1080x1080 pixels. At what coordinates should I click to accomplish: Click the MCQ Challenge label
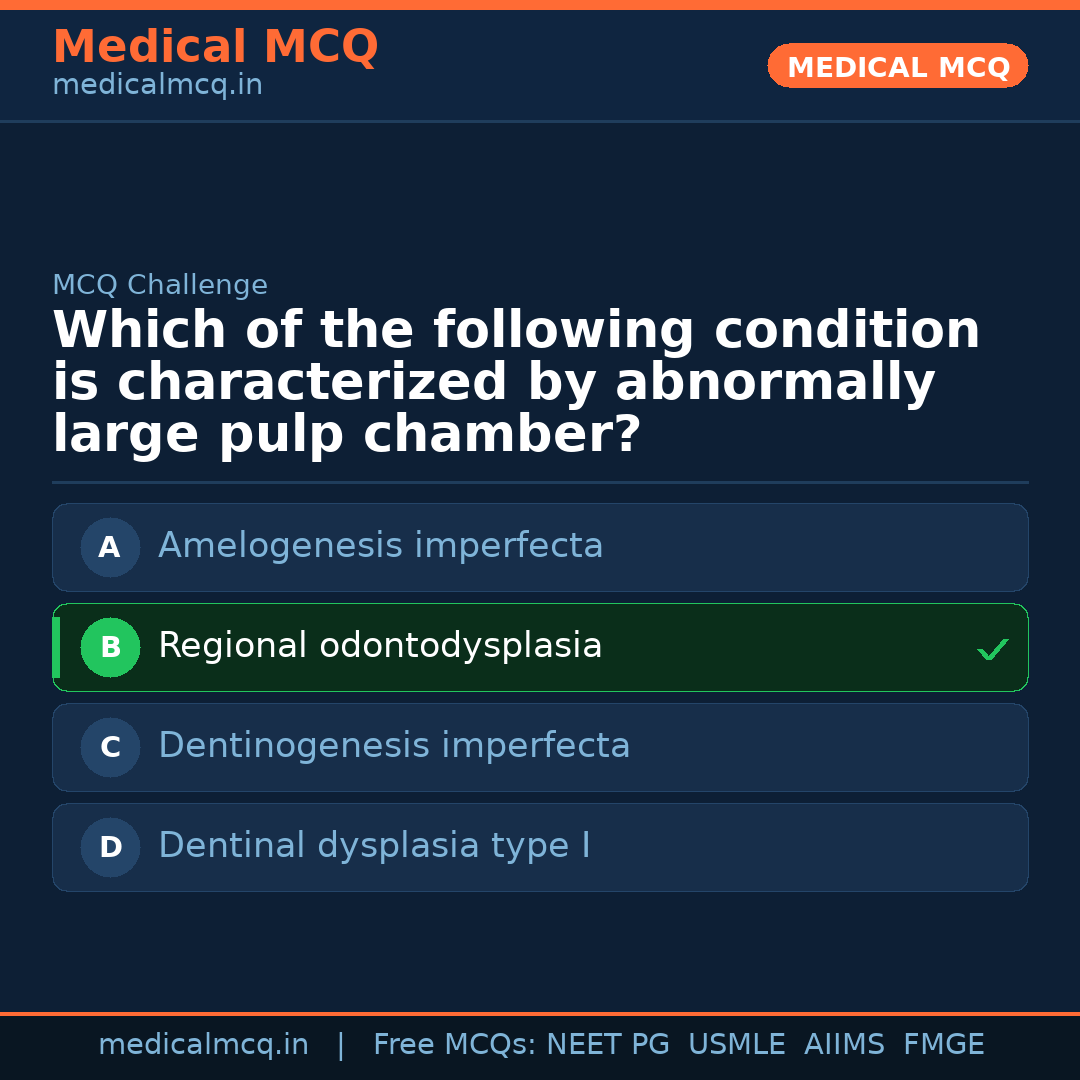(160, 285)
